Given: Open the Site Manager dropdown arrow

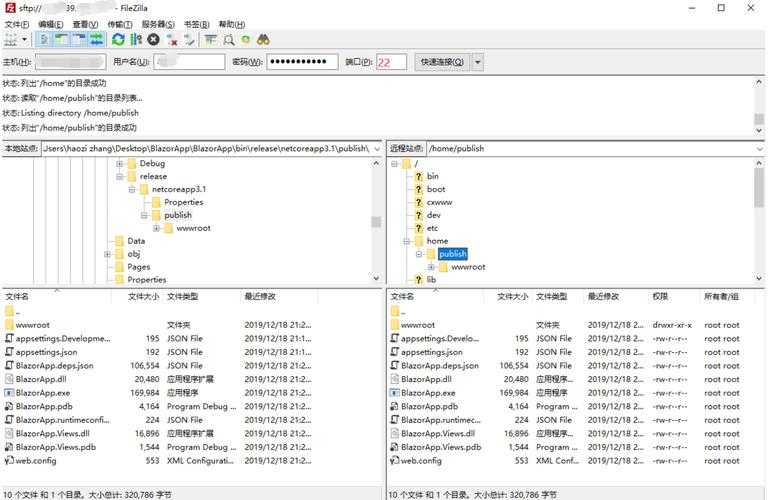Looking at the screenshot, I should [x=24, y=40].
